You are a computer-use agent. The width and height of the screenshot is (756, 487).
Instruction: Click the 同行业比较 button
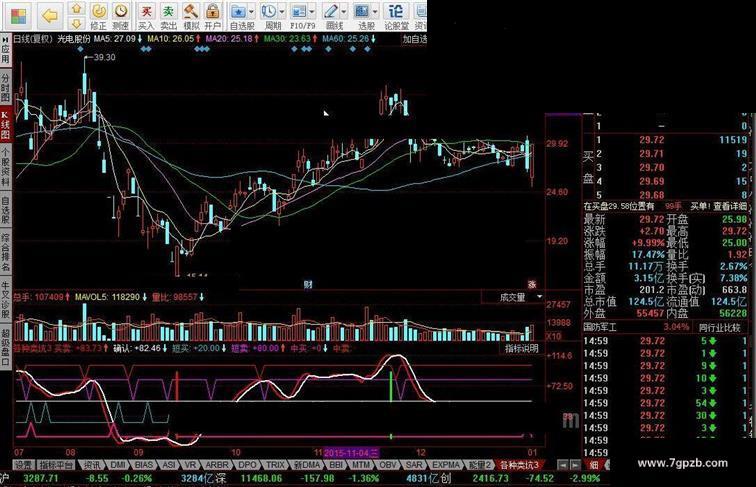(720, 327)
